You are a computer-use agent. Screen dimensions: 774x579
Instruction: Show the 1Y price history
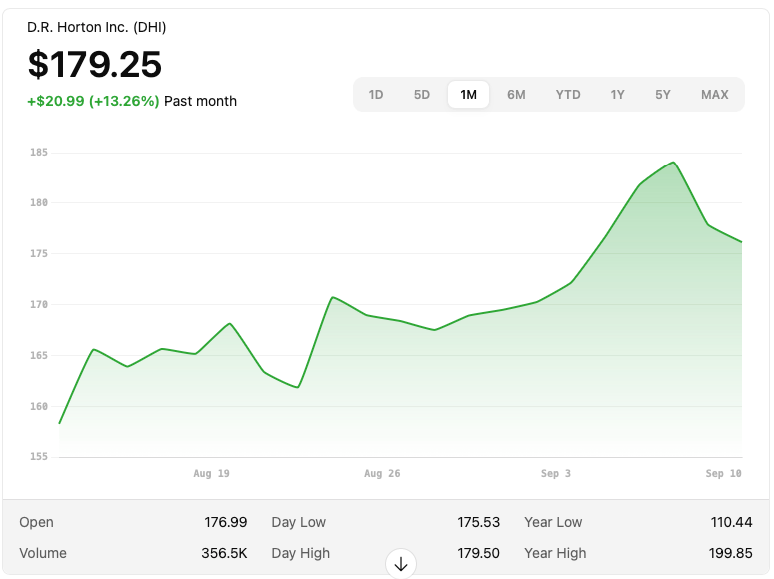click(x=618, y=95)
